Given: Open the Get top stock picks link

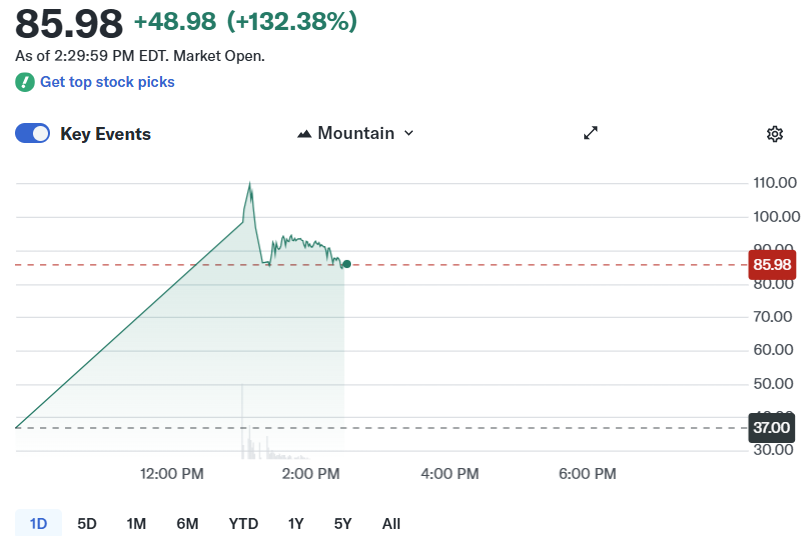Looking at the screenshot, I should coord(107,82).
